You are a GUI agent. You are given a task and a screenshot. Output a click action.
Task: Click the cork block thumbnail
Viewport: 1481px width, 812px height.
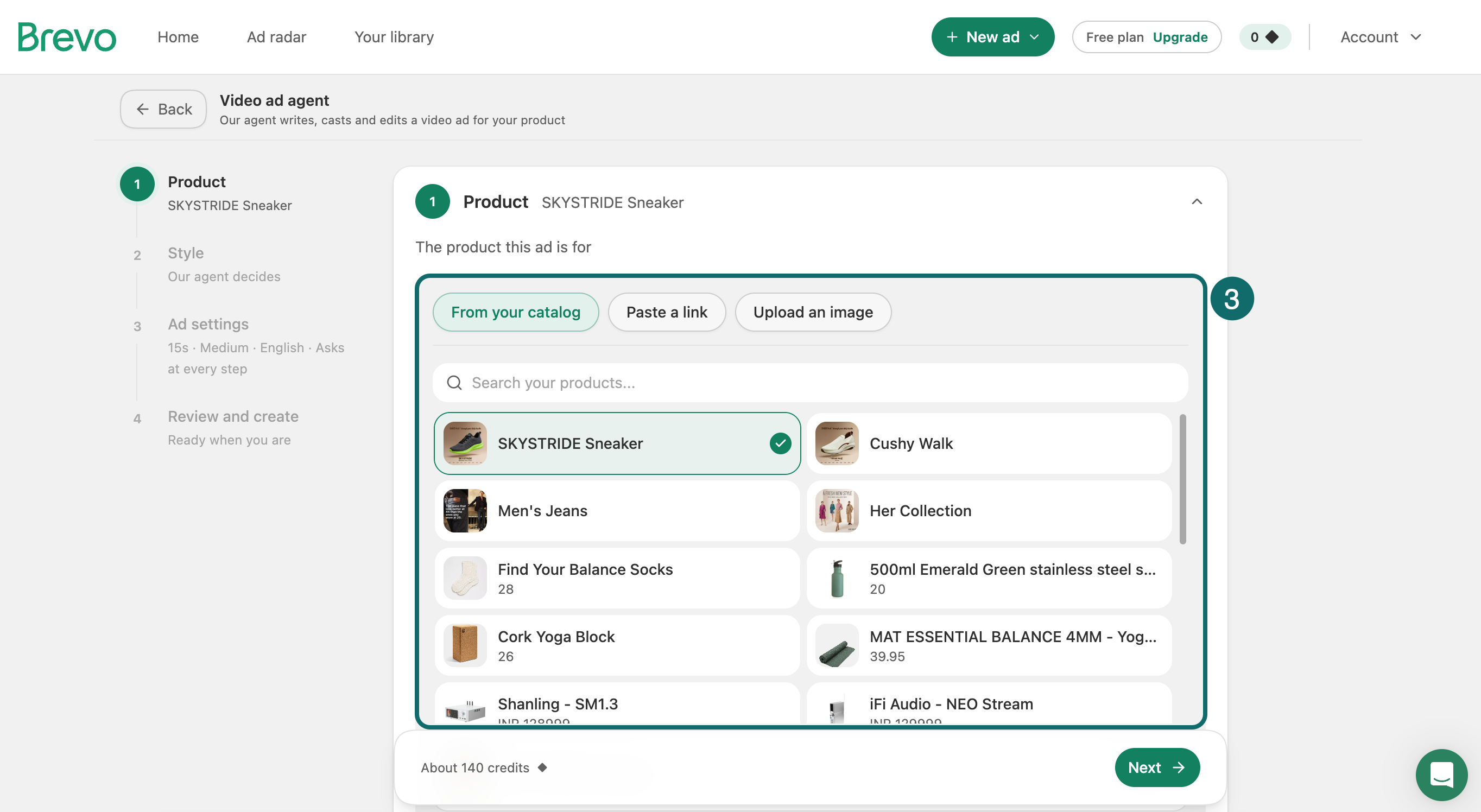coord(465,645)
